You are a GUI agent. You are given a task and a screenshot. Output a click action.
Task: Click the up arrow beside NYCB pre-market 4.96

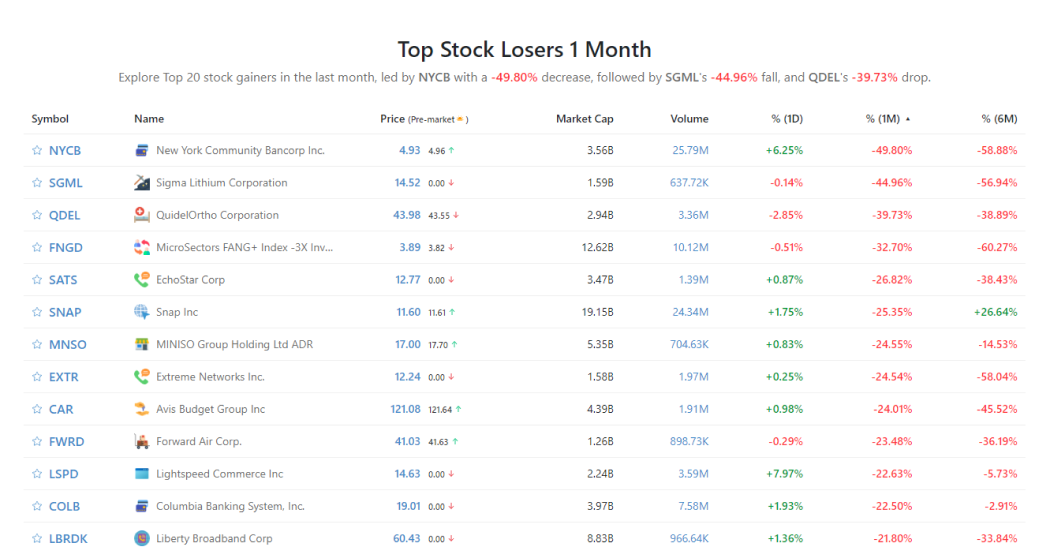click(x=451, y=151)
